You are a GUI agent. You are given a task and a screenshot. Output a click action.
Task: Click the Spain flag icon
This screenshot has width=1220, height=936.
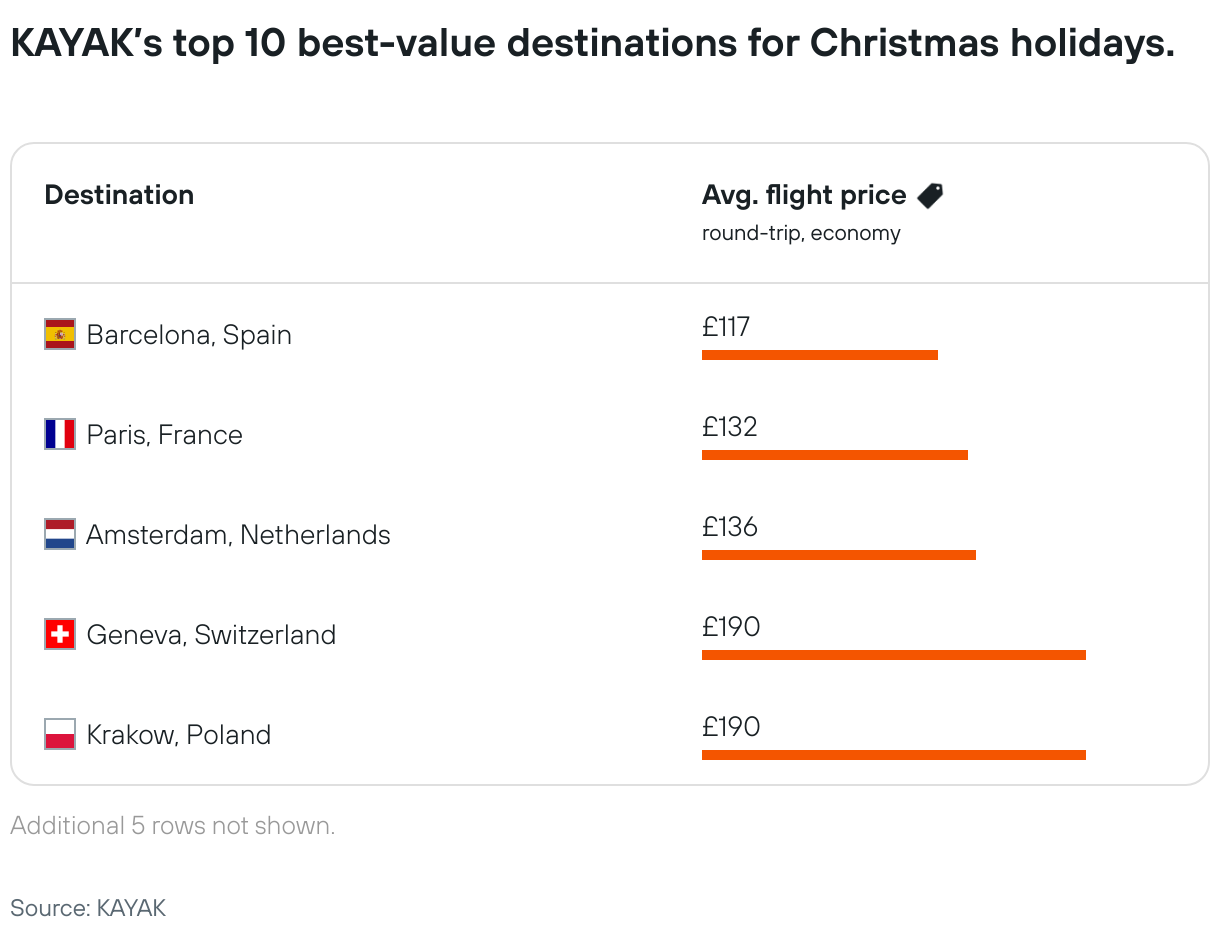coord(60,334)
